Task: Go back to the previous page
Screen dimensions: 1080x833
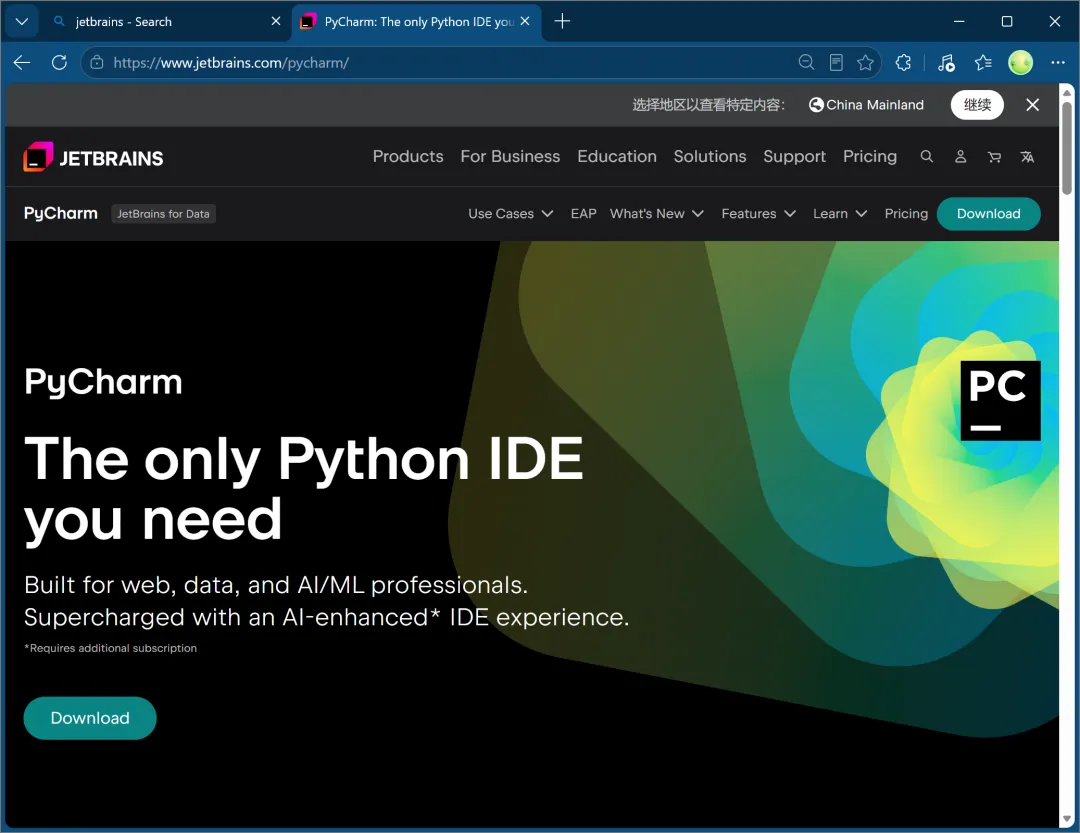Action: (22, 63)
